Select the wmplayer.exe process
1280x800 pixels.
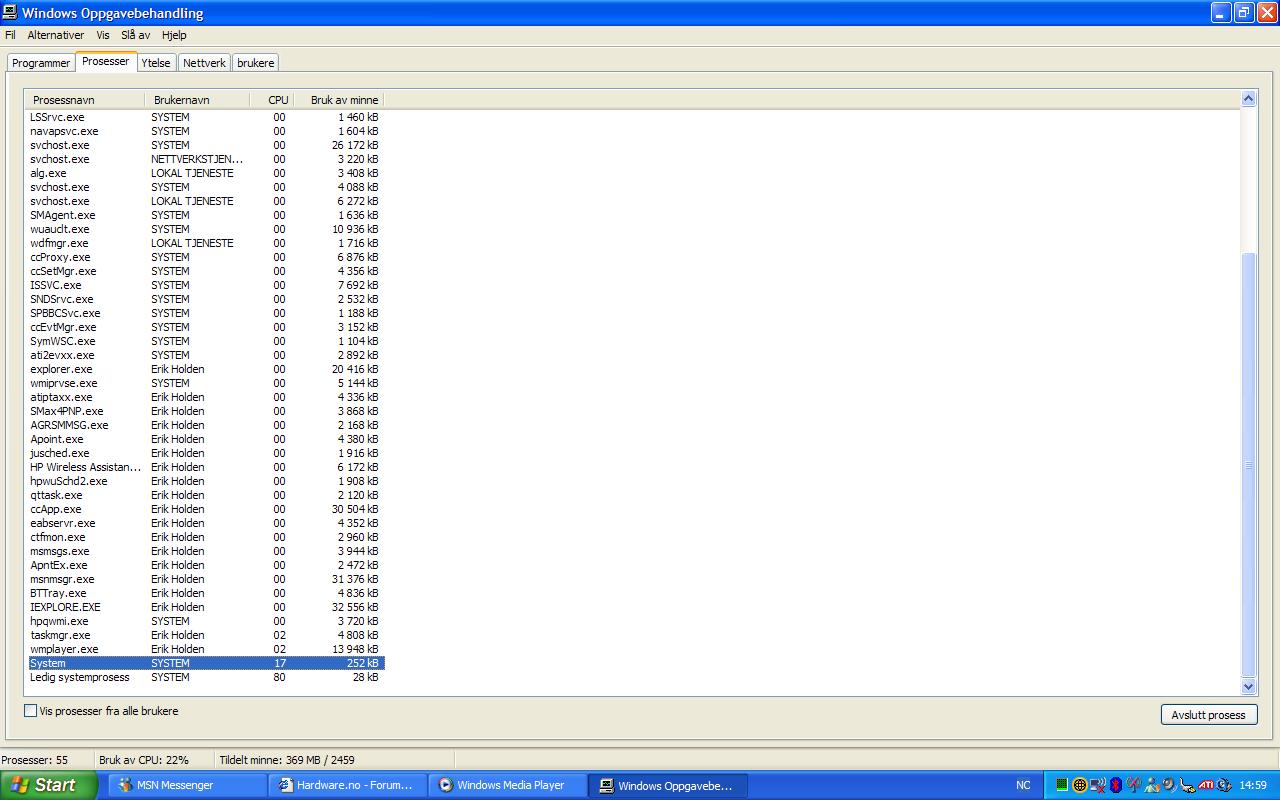(206, 649)
